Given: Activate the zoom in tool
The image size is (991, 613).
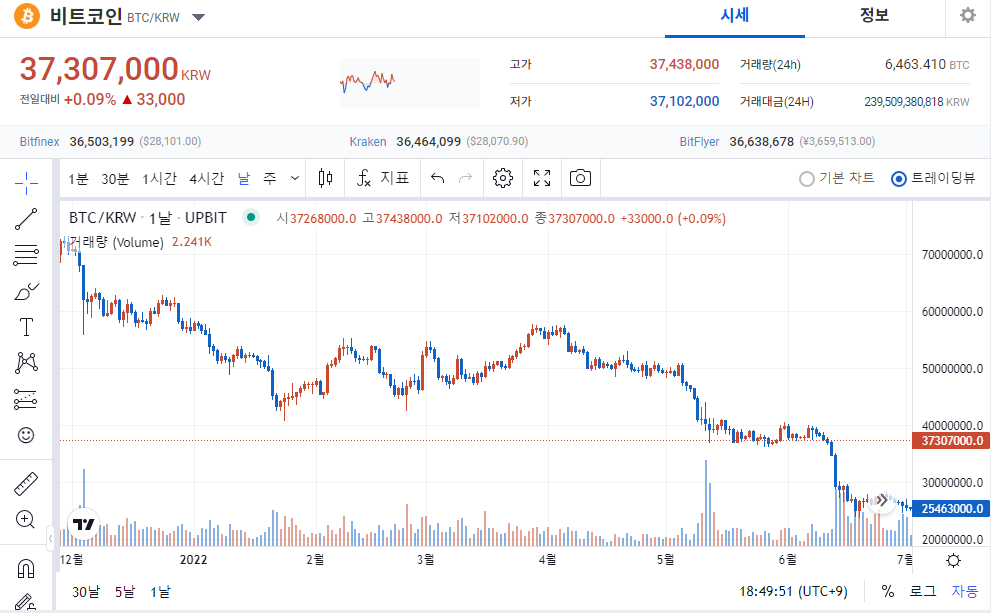Looking at the screenshot, I should click(x=26, y=519).
